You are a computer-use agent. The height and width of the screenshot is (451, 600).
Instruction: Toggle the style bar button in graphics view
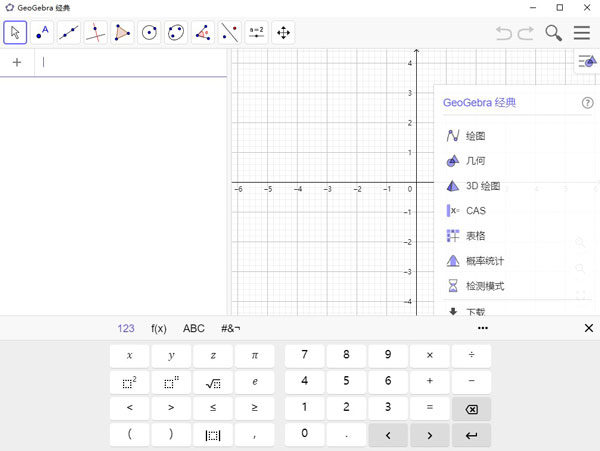[x=586, y=62]
